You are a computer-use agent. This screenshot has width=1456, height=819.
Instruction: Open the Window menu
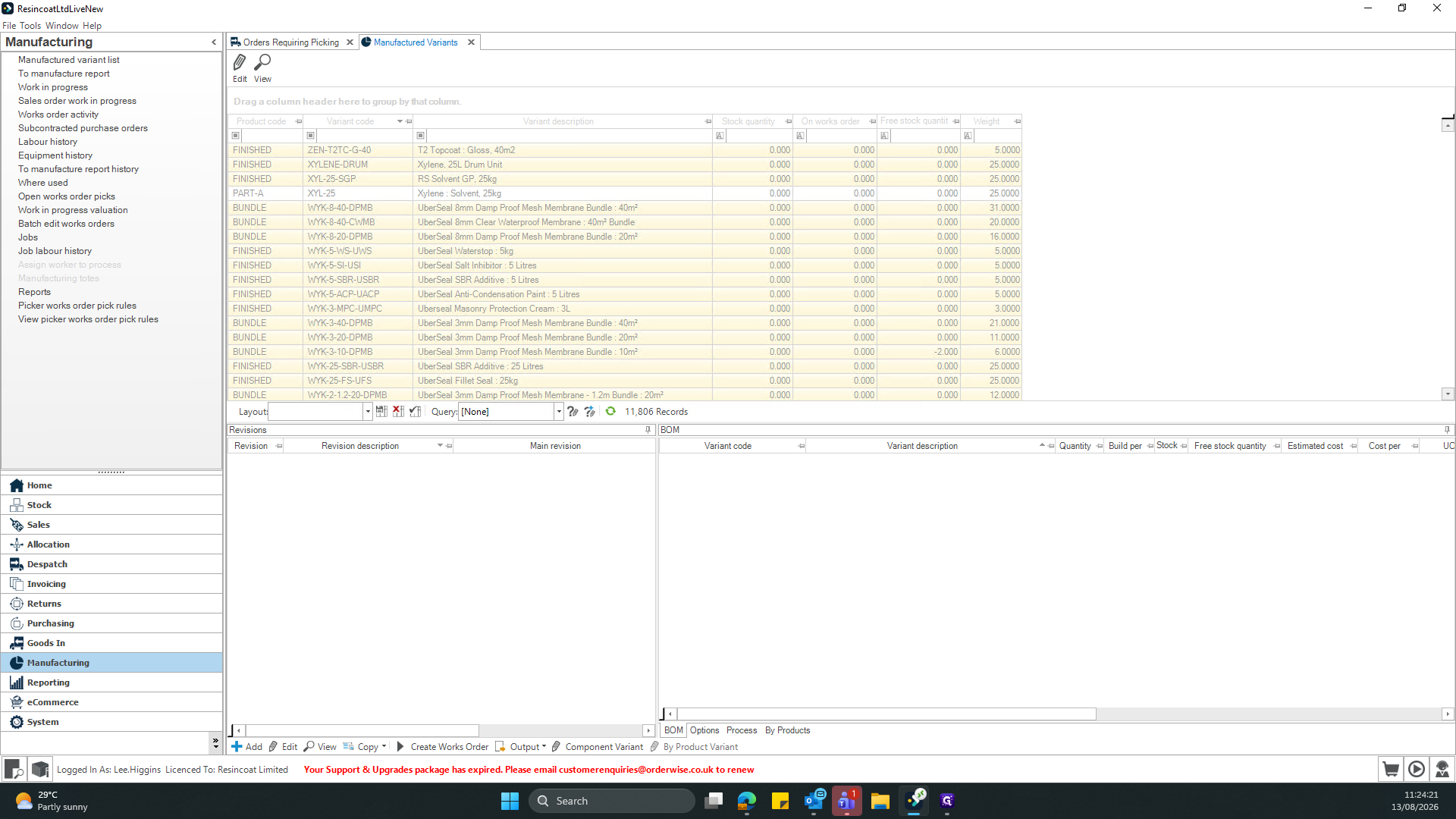pyautogui.click(x=62, y=26)
